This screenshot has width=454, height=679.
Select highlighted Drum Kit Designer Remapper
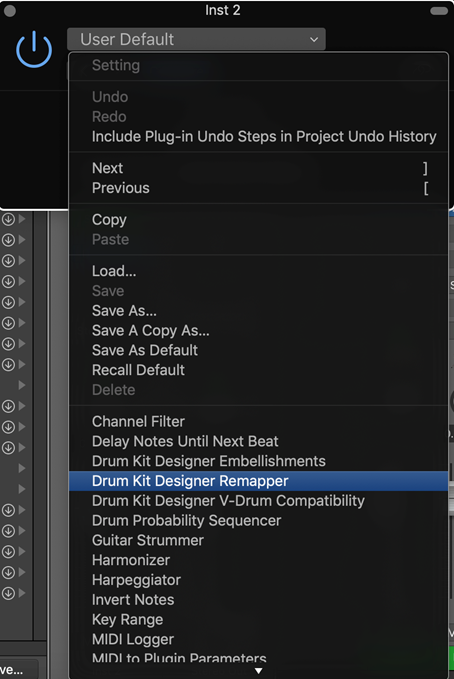tap(259, 481)
